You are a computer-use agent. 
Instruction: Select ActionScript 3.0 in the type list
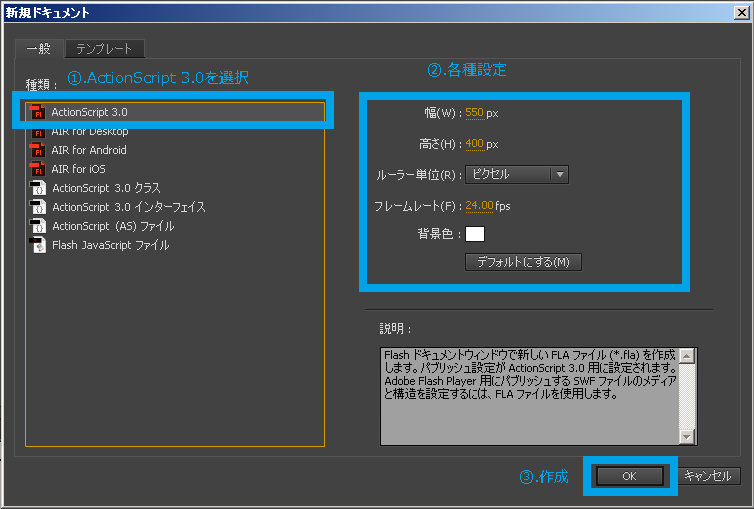pos(175,112)
